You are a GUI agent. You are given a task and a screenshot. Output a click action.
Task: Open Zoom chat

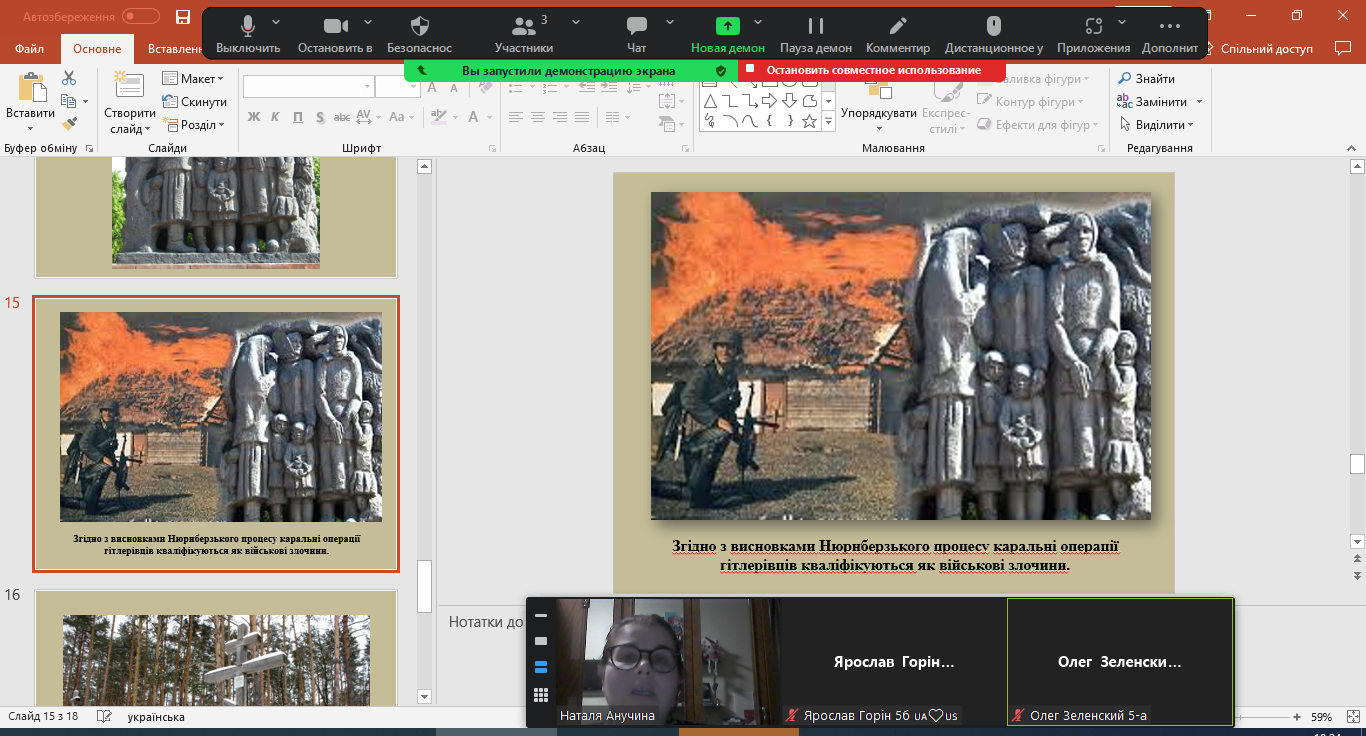tap(637, 32)
